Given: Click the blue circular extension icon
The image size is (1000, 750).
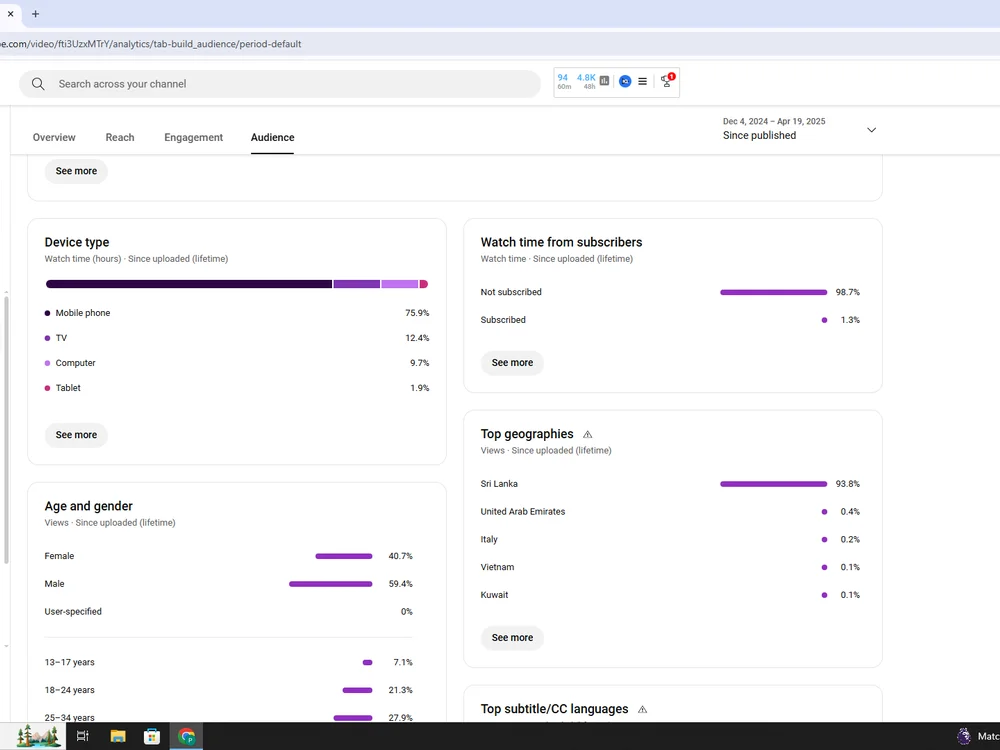Looking at the screenshot, I should point(625,81).
